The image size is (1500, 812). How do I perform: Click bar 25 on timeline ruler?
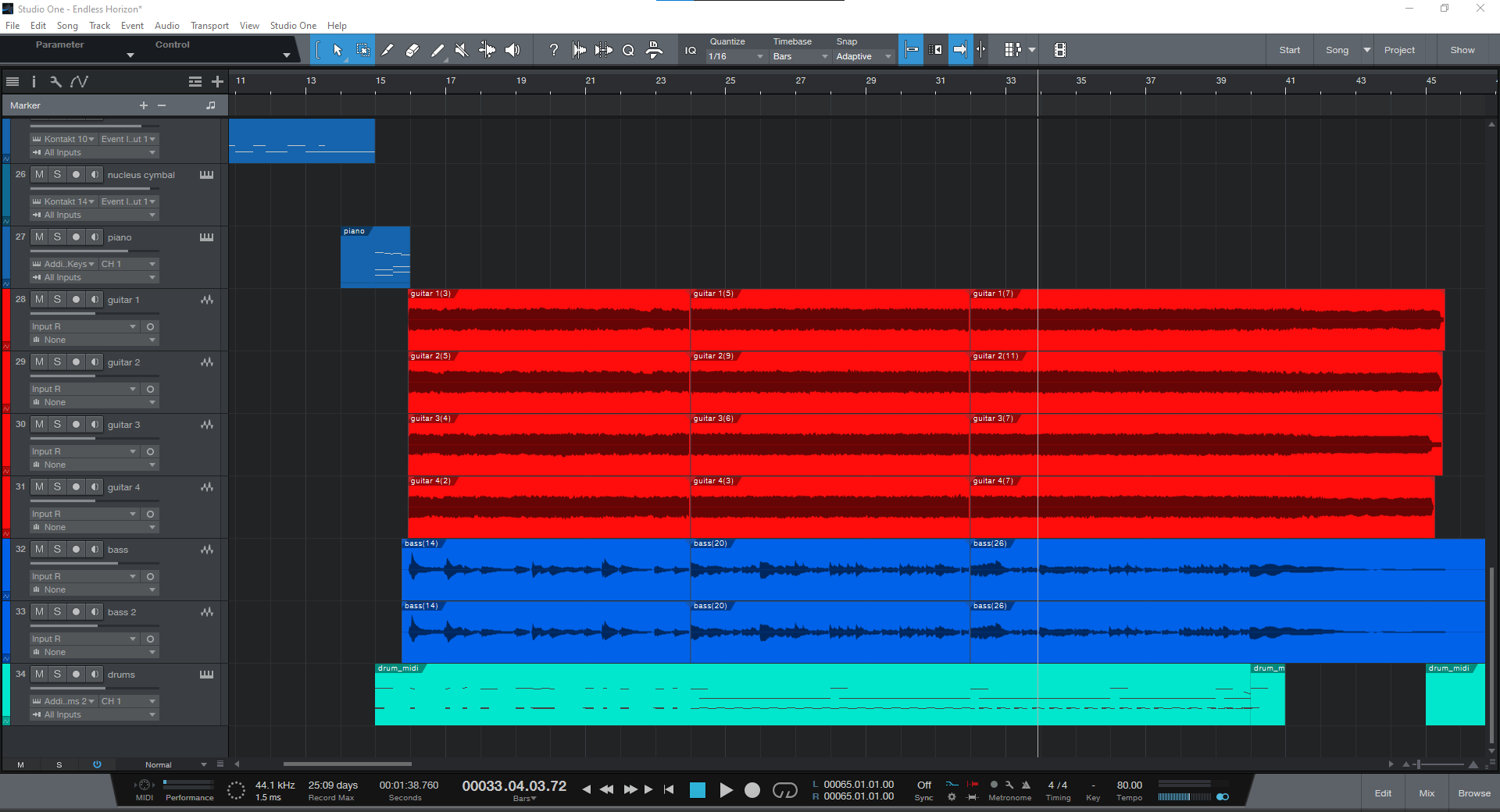click(730, 81)
